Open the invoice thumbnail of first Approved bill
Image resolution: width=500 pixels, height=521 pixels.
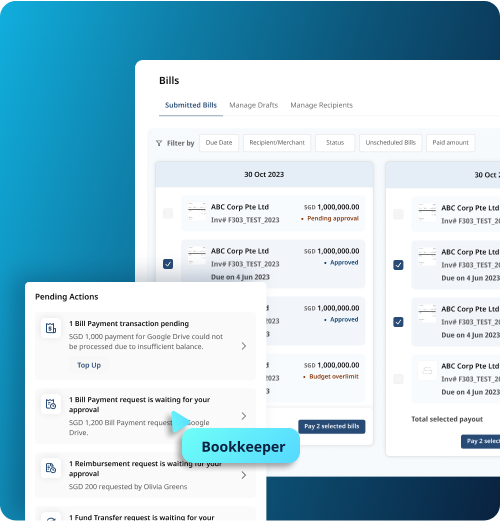(197, 255)
